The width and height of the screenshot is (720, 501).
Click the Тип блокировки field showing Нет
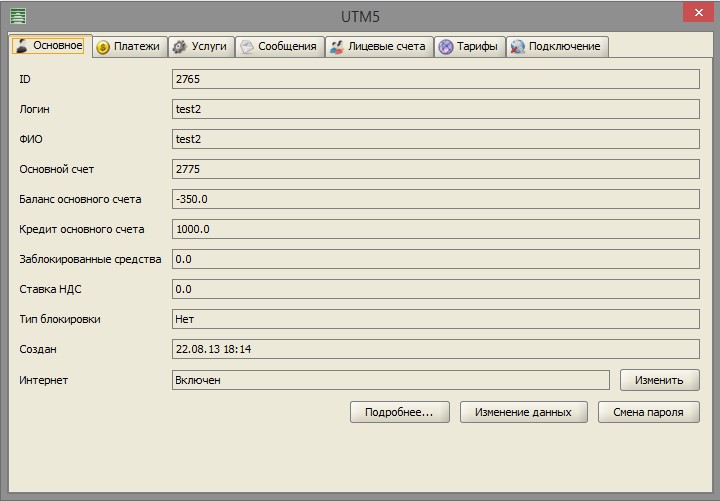(x=436, y=319)
